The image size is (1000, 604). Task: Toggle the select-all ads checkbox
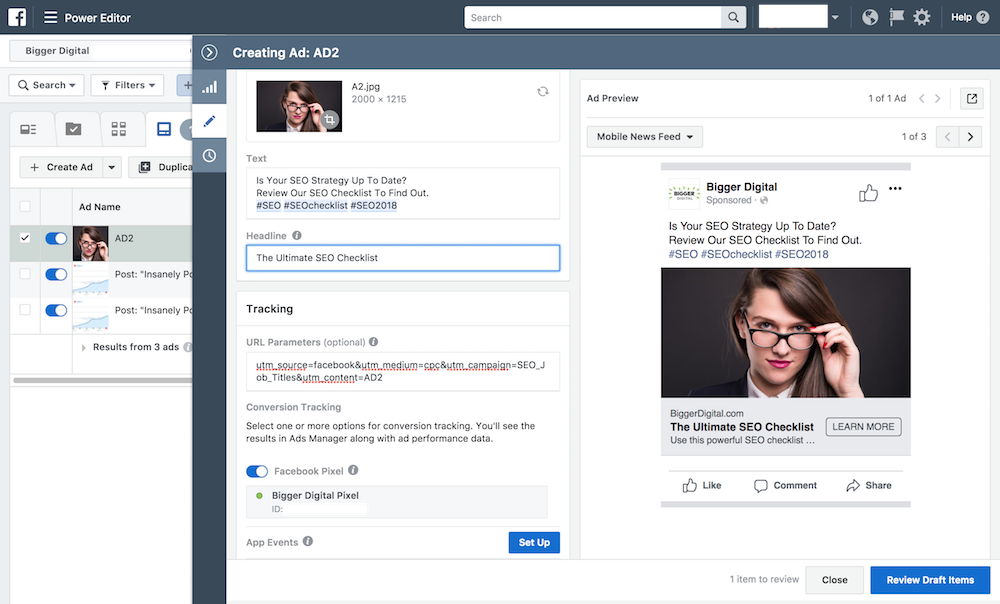coord(25,206)
